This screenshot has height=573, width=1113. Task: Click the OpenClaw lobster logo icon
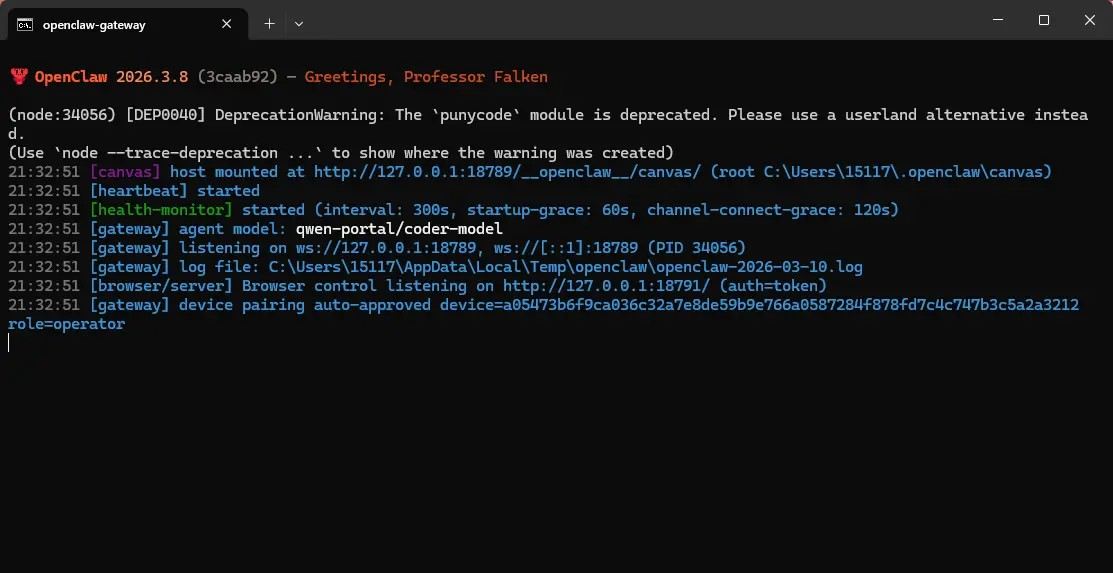coord(18,77)
